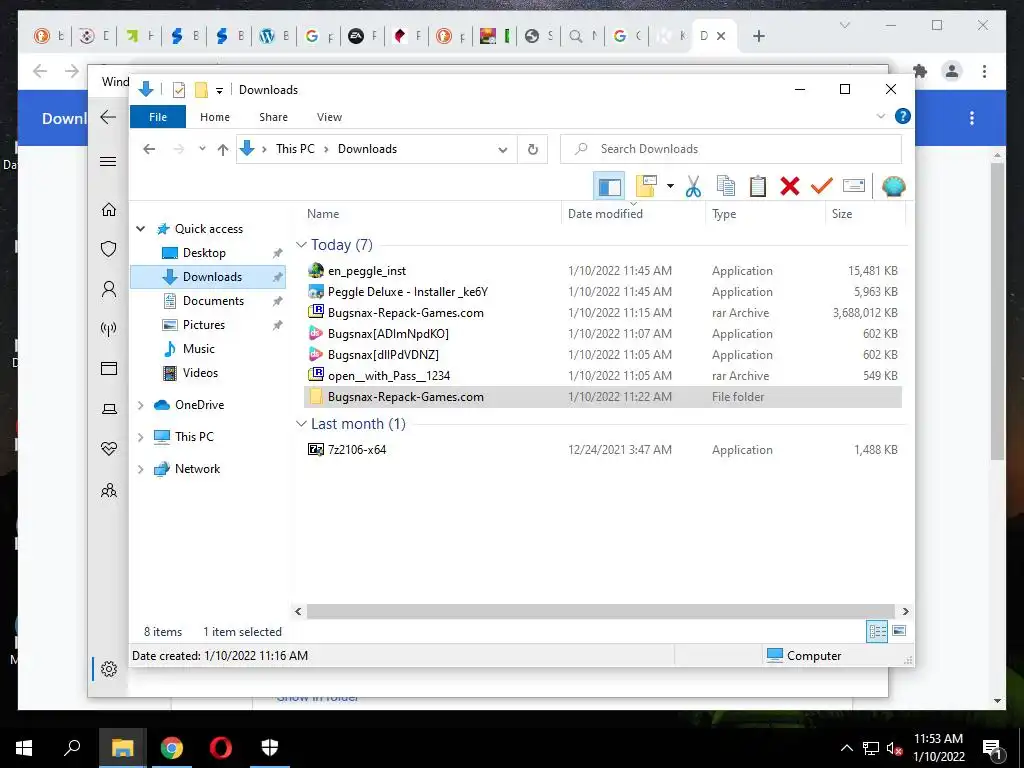Click the Up one level arrow
The width and height of the screenshot is (1024, 768).
(x=223, y=149)
